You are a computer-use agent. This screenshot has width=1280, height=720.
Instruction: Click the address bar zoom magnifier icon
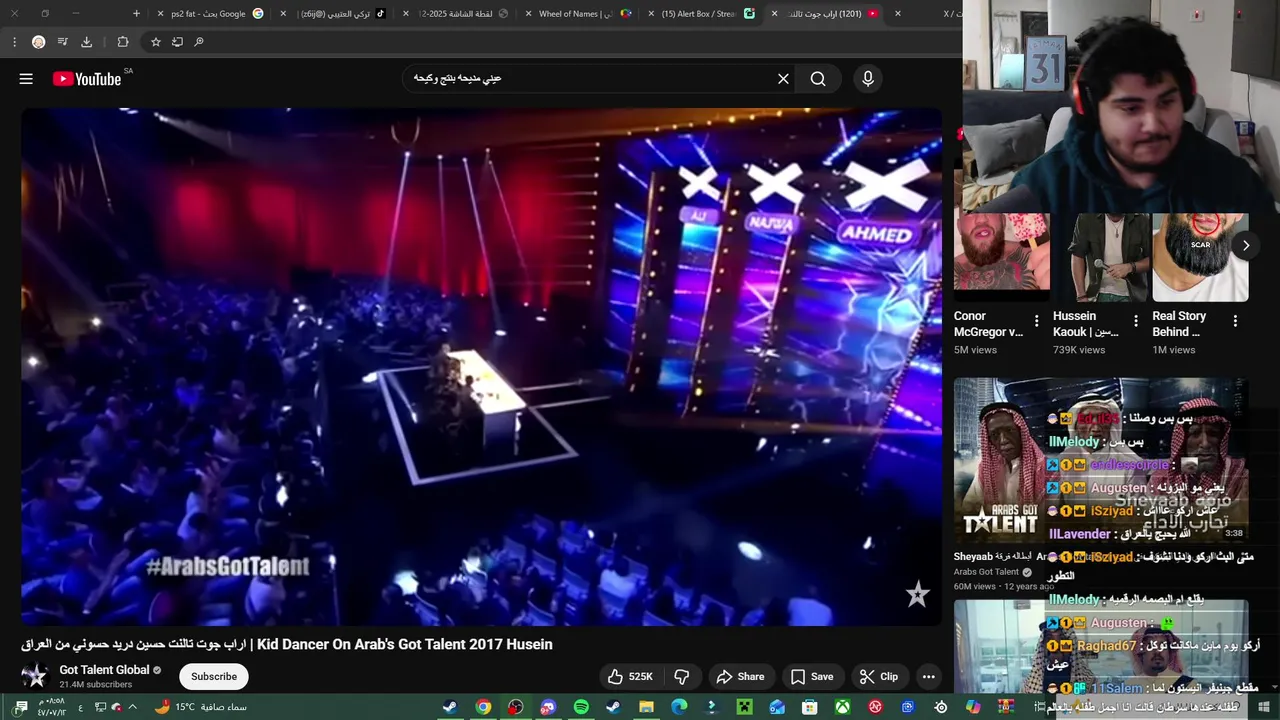(199, 42)
